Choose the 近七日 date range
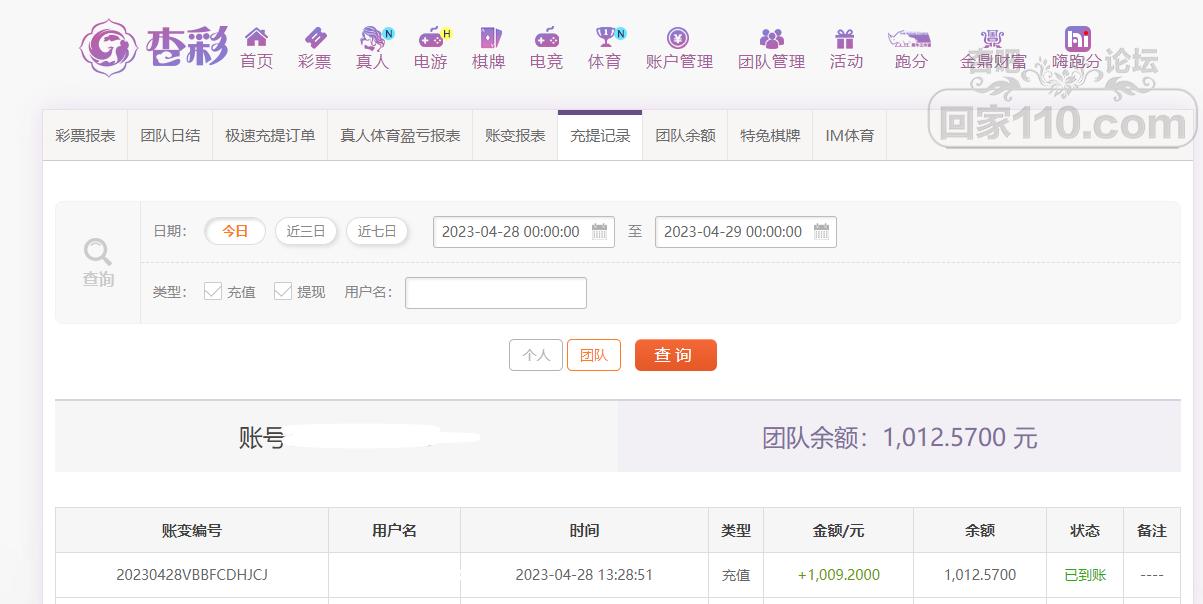1203x604 pixels. tap(377, 231)
